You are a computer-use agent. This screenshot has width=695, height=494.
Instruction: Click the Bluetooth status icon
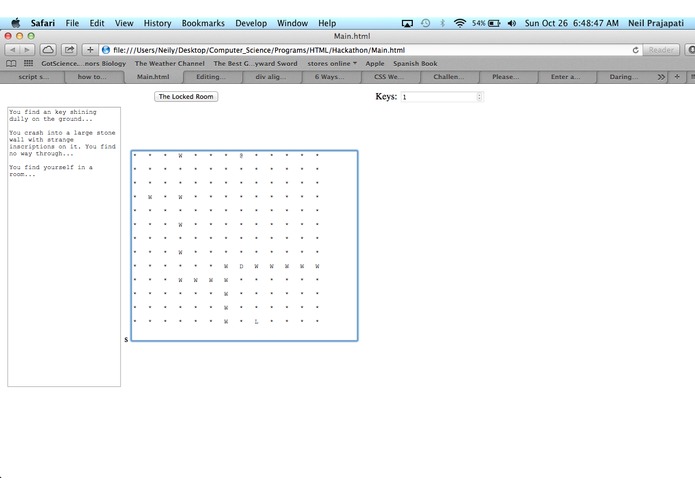click(x=442, y=23)
